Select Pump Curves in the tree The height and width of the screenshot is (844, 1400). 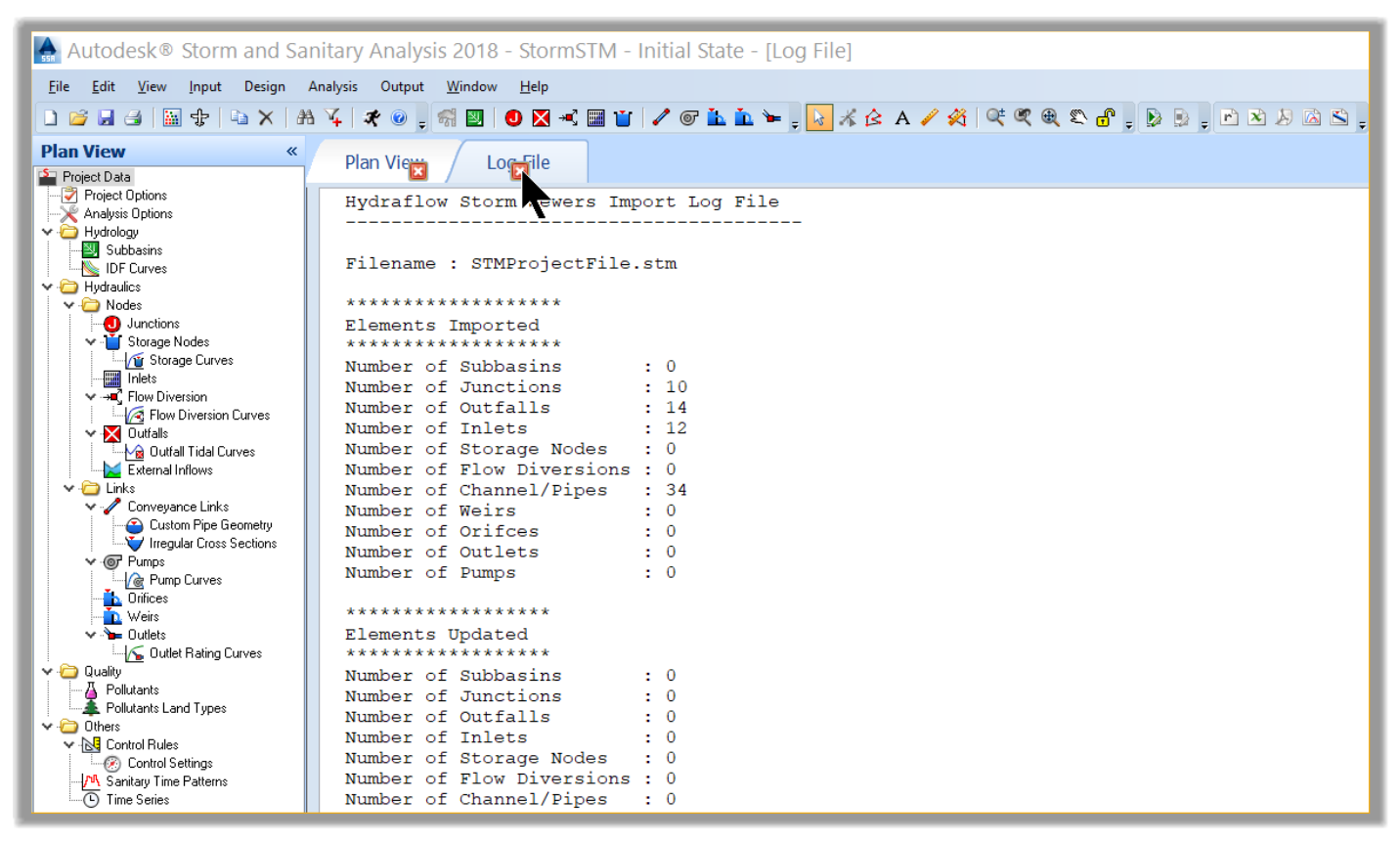tap(185, 580)
